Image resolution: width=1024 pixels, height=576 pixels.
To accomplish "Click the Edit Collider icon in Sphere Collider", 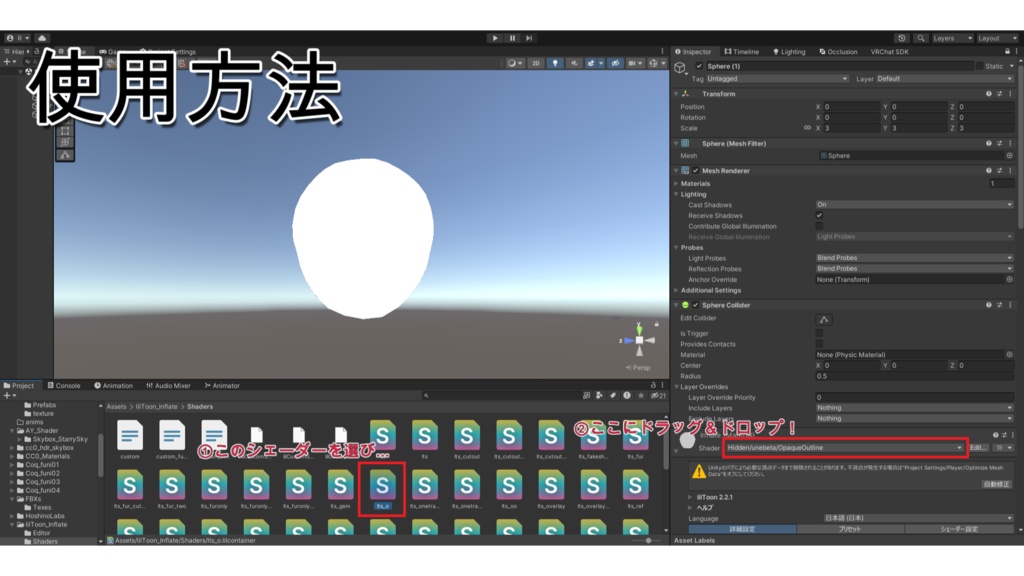I will [823, 320].
